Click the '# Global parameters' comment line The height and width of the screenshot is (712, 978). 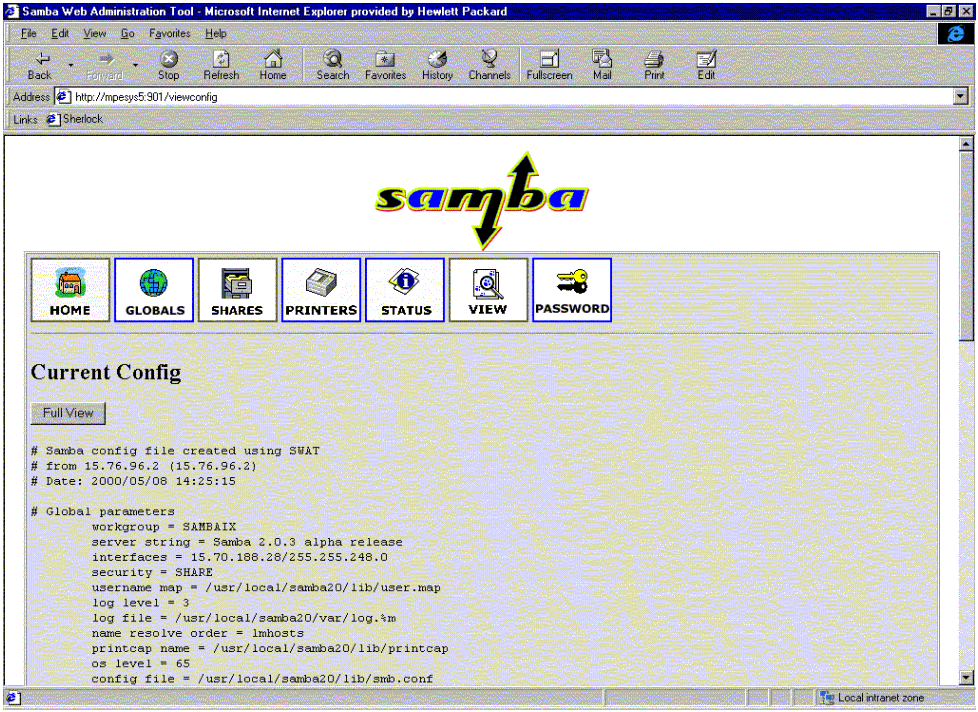click(x=103, y=512)
